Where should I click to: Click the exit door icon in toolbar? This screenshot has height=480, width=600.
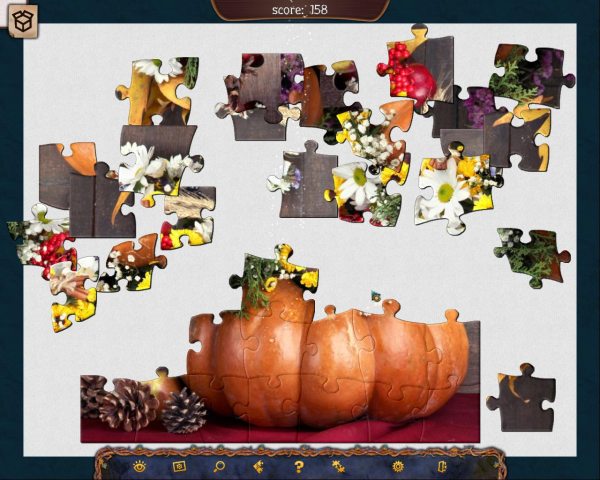440,466
